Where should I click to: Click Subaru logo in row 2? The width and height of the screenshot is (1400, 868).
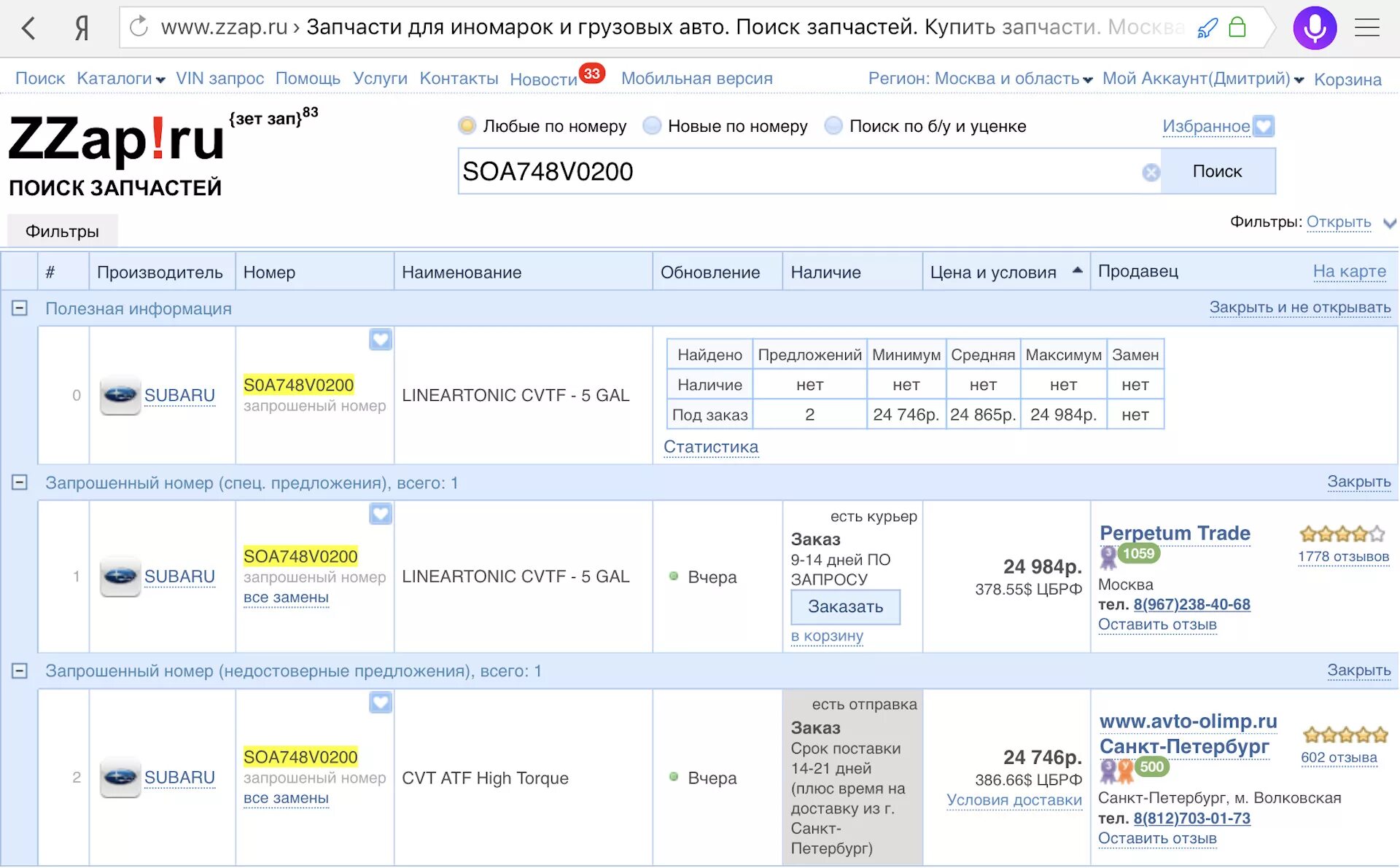[120, 778]
